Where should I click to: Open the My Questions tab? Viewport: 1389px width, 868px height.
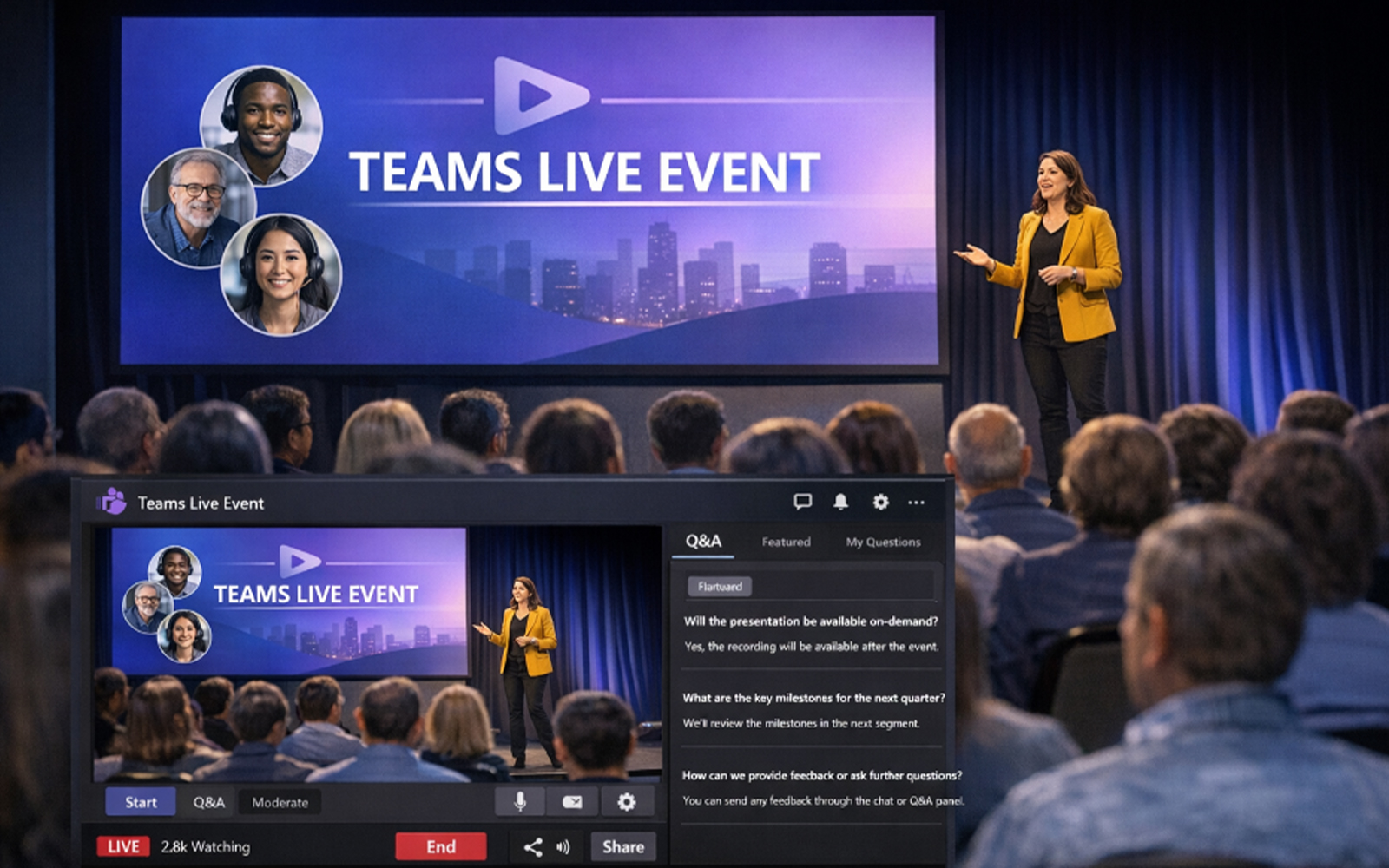(883, 542)
